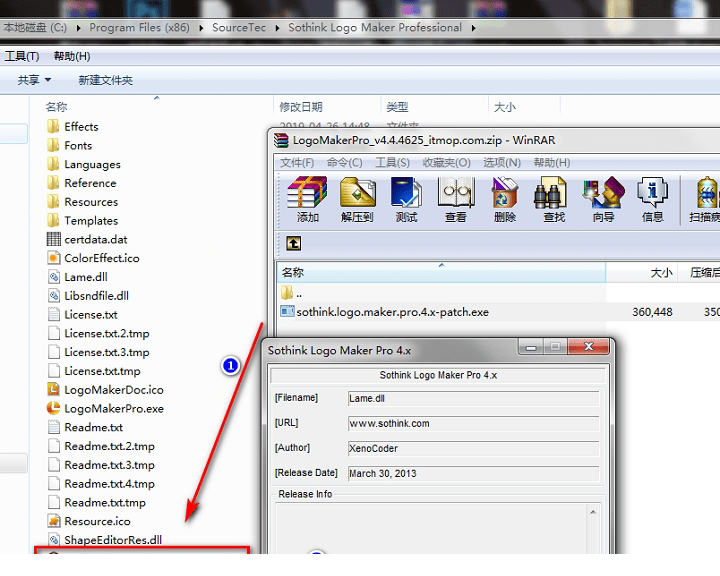Viewport: 720px width, 576px height.
Task: Click WinRAR Info (信息) icon
Action: [652, 199]
